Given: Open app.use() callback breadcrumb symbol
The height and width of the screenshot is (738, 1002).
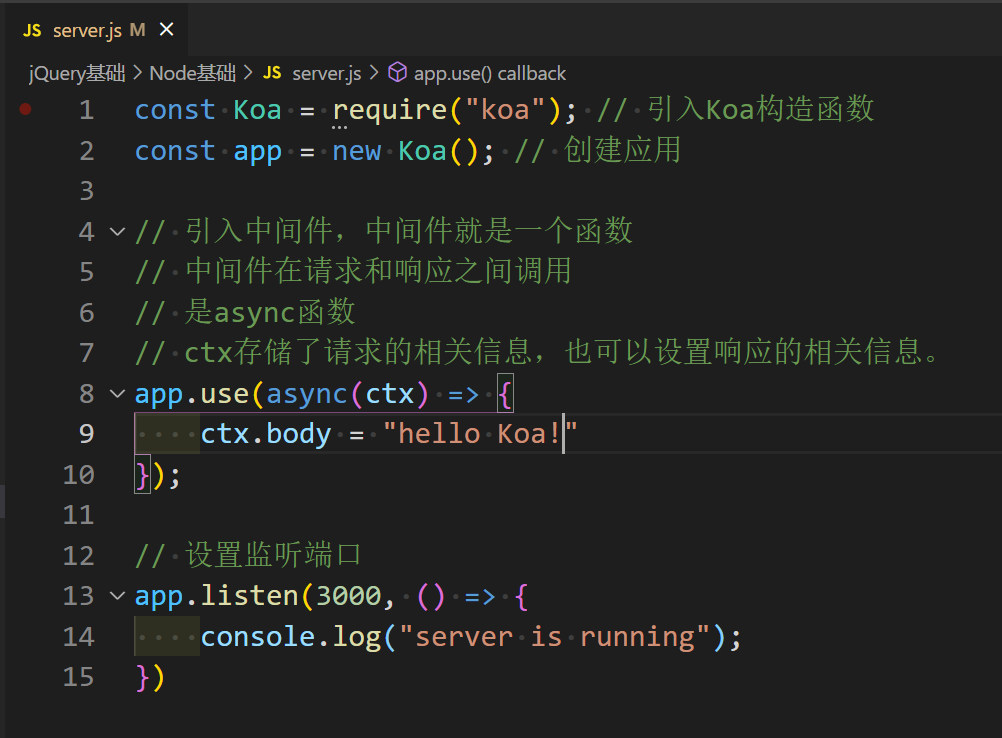Looking at the screenshot, I should pyautogui.click(x=489, y=73).
